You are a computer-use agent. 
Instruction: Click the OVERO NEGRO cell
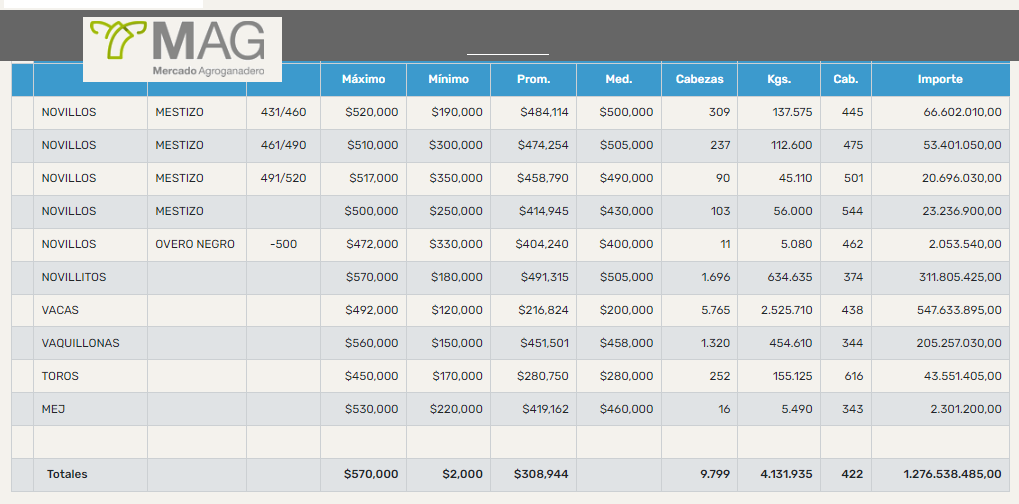pos(195,244)
